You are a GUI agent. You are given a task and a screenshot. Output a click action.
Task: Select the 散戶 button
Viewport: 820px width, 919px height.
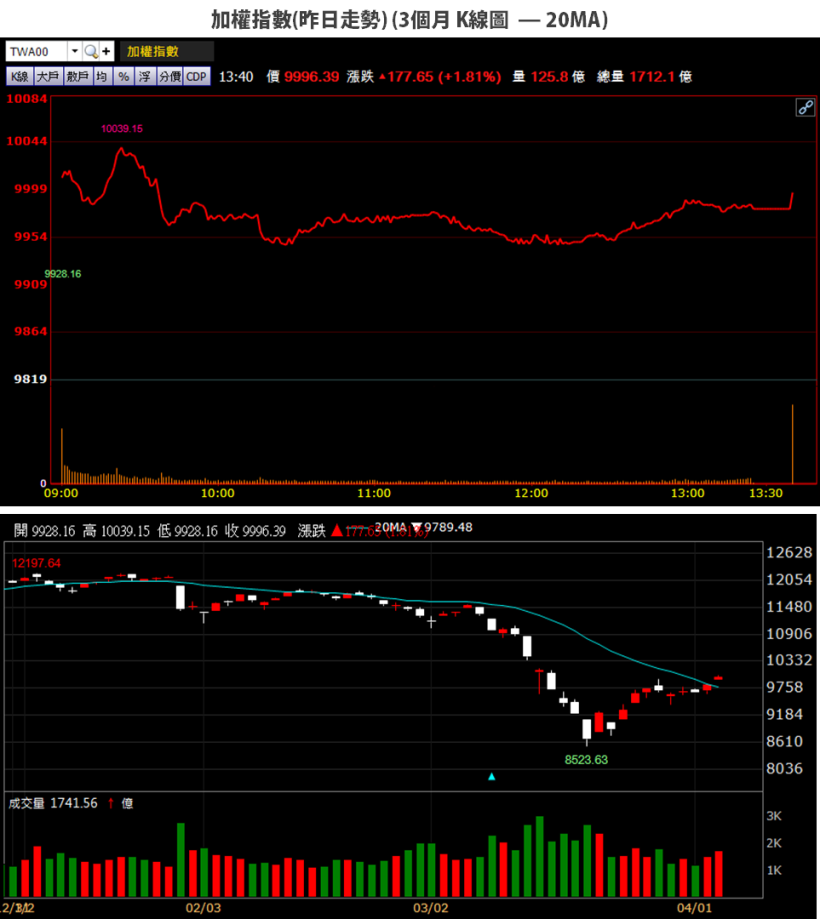click(77, 76)
